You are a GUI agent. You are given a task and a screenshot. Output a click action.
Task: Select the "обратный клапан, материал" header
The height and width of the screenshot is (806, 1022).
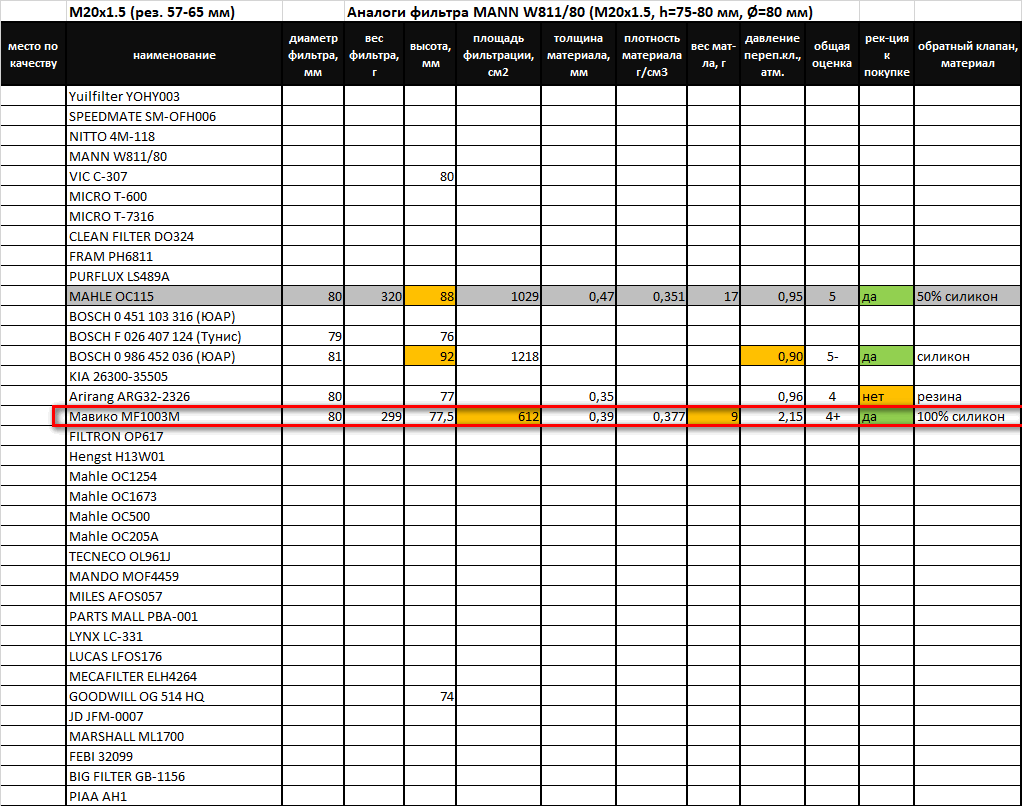point(968,55)
